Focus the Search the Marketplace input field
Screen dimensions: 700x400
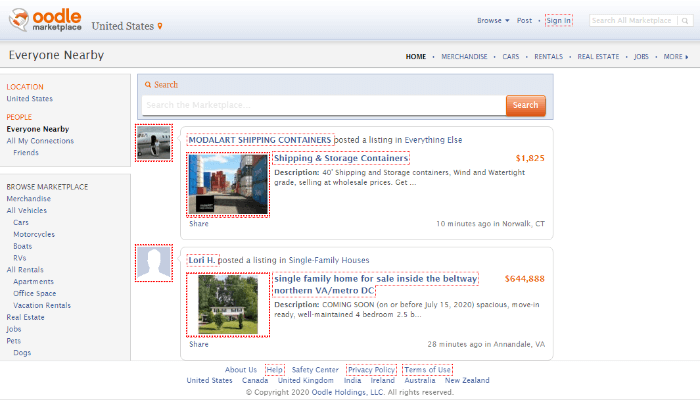pyautogui.click(x=322, y=105)
